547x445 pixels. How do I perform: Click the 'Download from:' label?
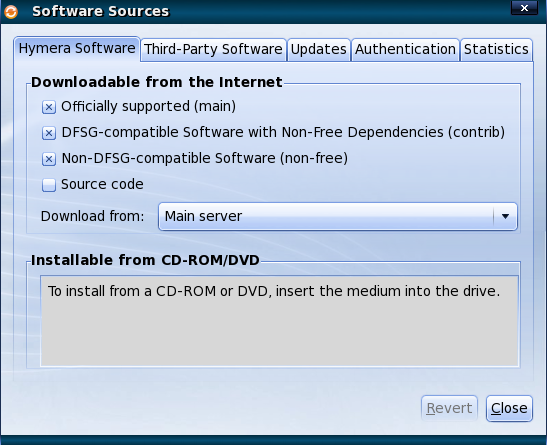92,216
